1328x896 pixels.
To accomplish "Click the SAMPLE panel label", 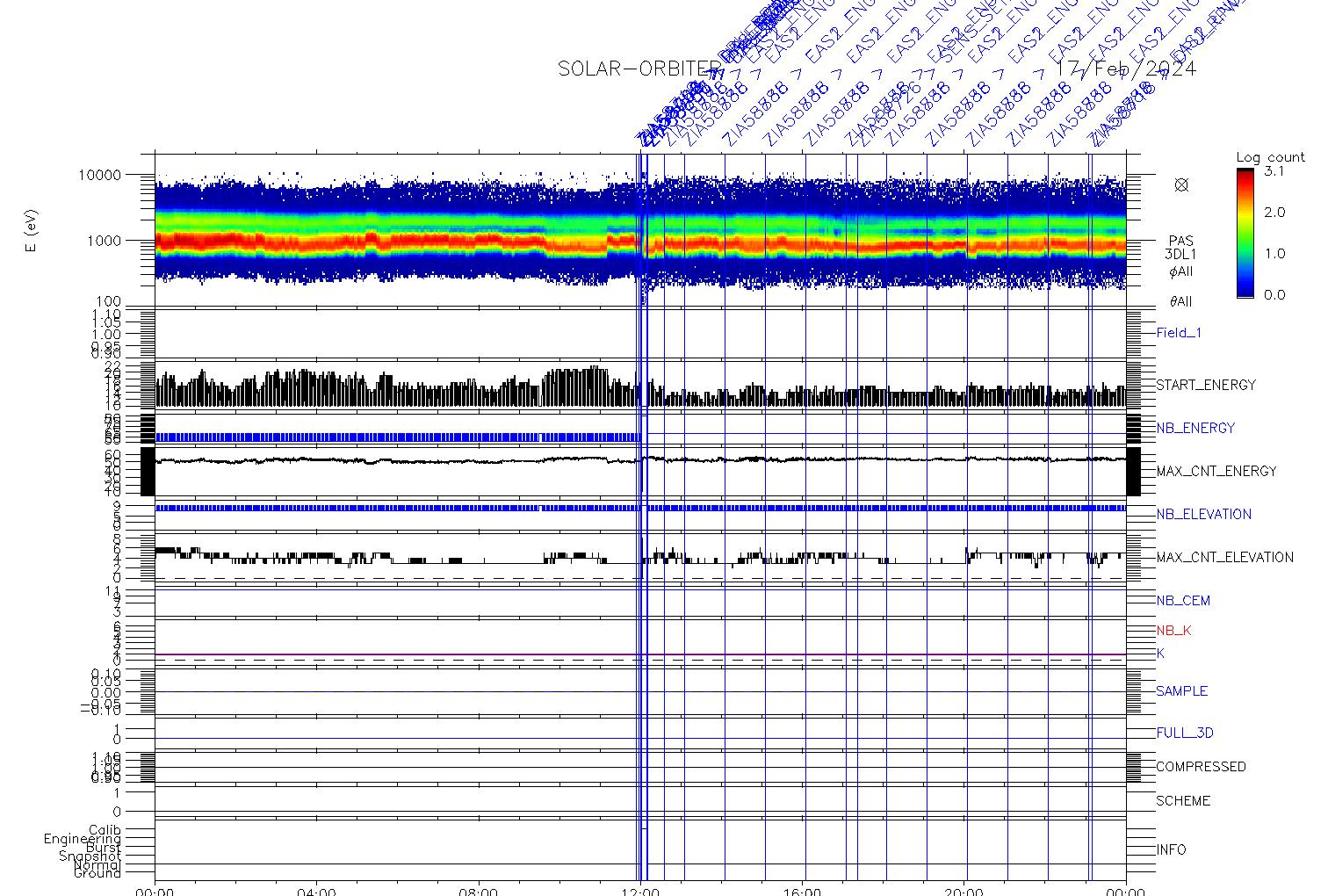I will [x=1181, y=691].
